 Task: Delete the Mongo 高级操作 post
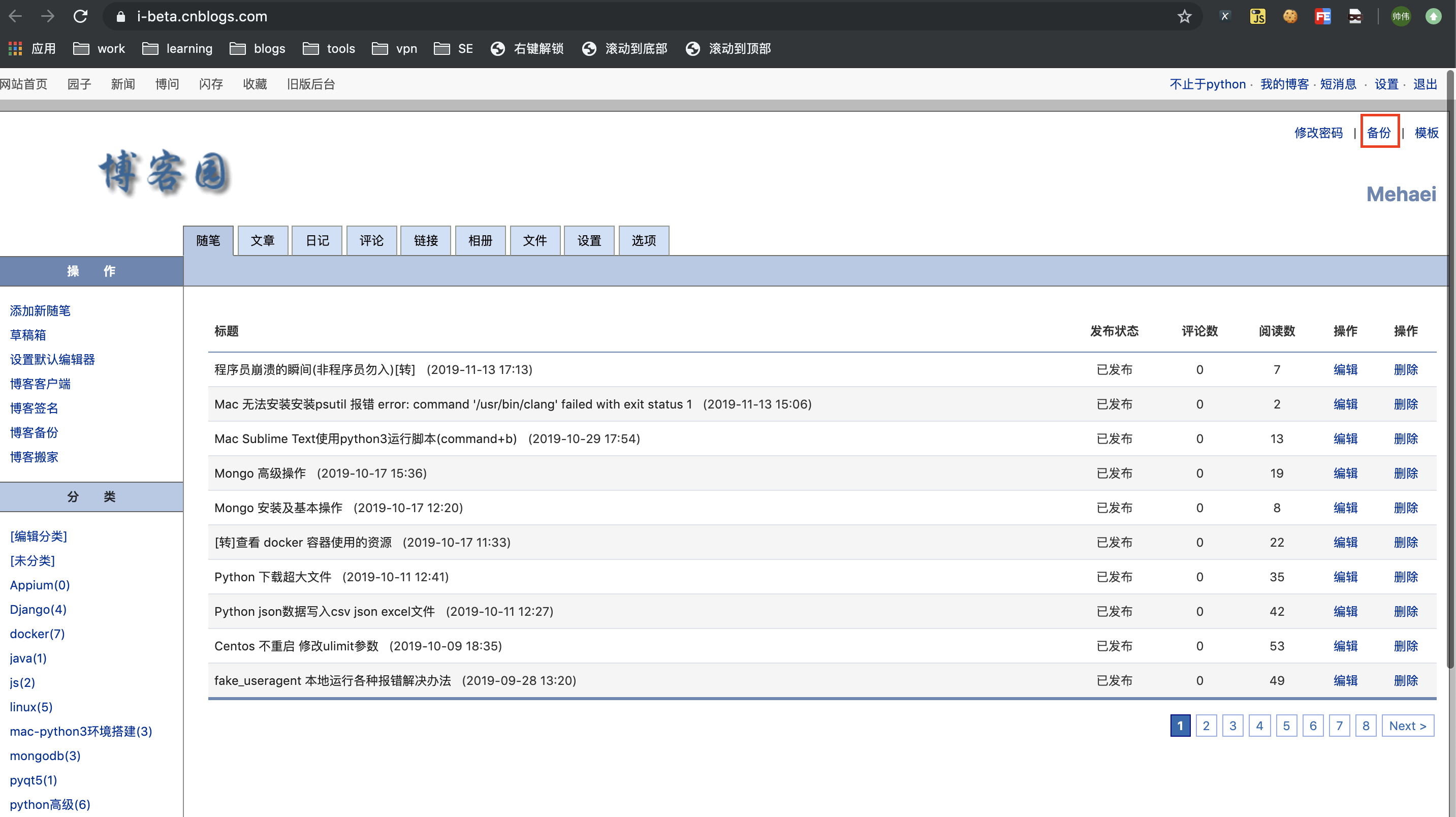1406,473
